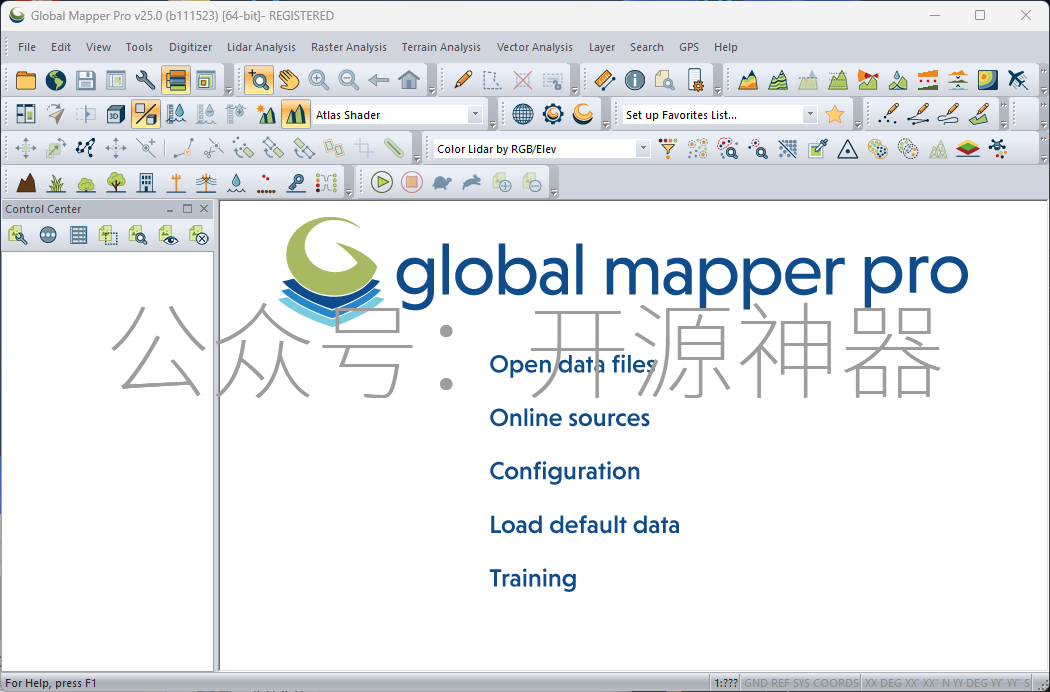Toggle the hill shading mountain button

(295, 115)
